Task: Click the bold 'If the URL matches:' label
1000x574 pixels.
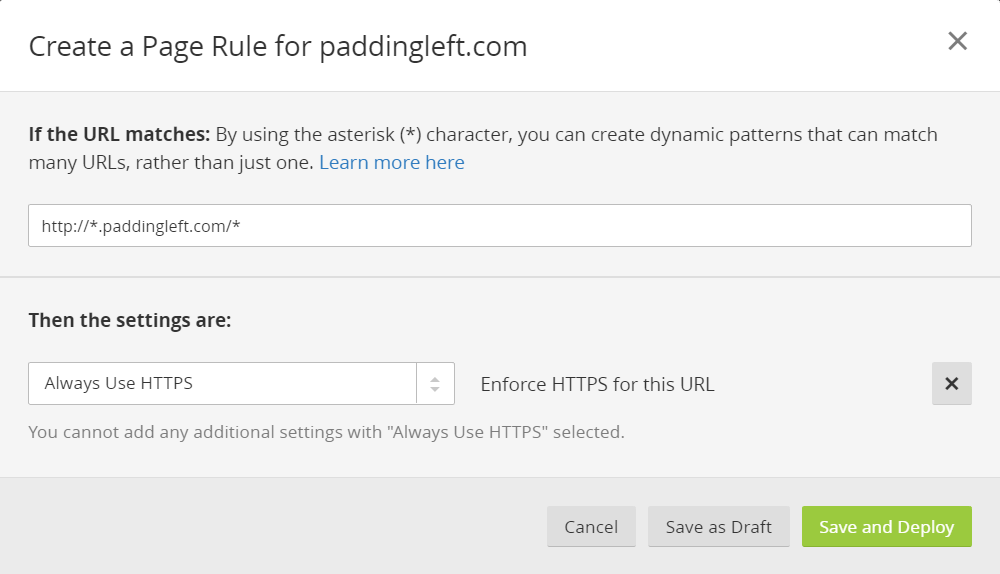Action: coord(119,134)
